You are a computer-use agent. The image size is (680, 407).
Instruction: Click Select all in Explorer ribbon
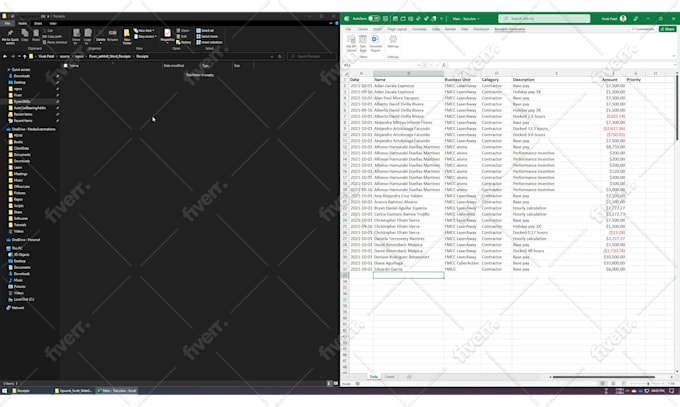click(x=205, y=31)
